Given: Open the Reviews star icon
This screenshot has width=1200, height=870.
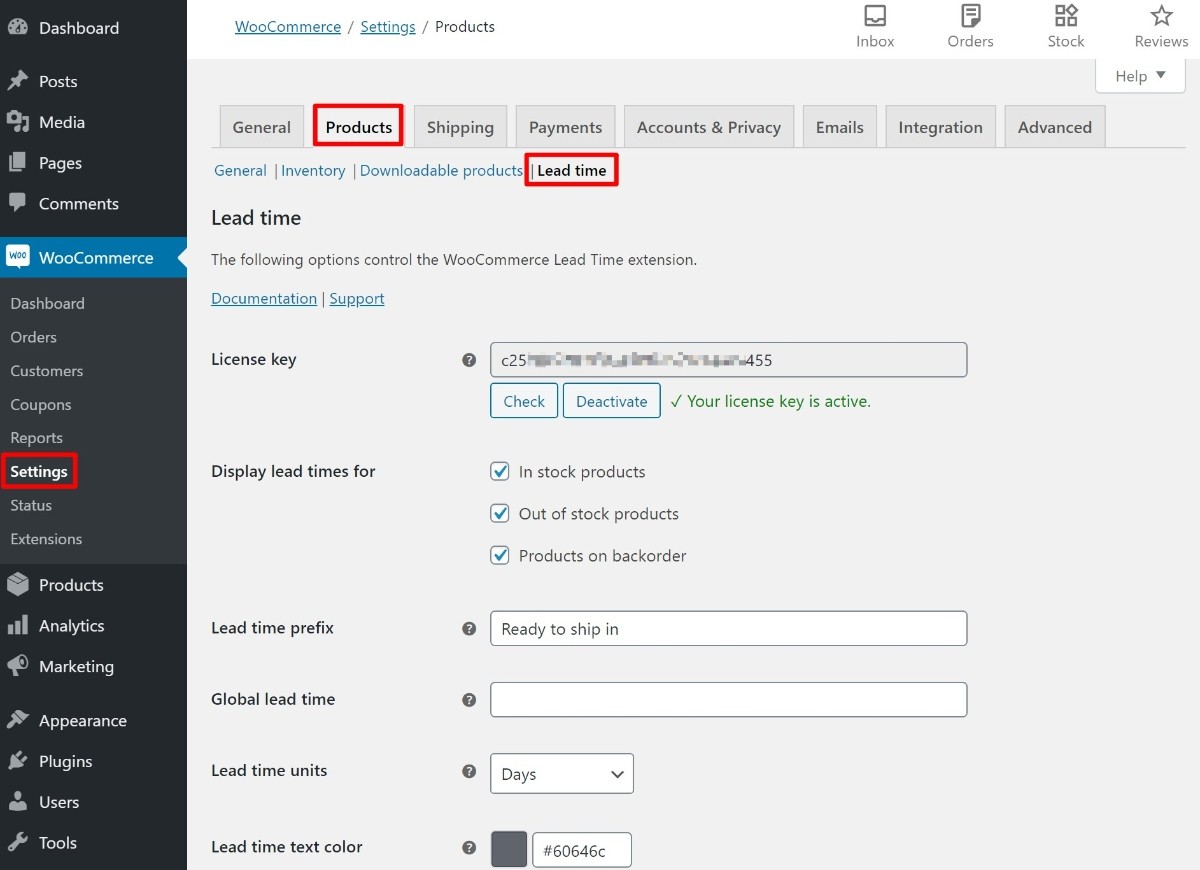Looking at the screenshot, I should coord(1161,17).
